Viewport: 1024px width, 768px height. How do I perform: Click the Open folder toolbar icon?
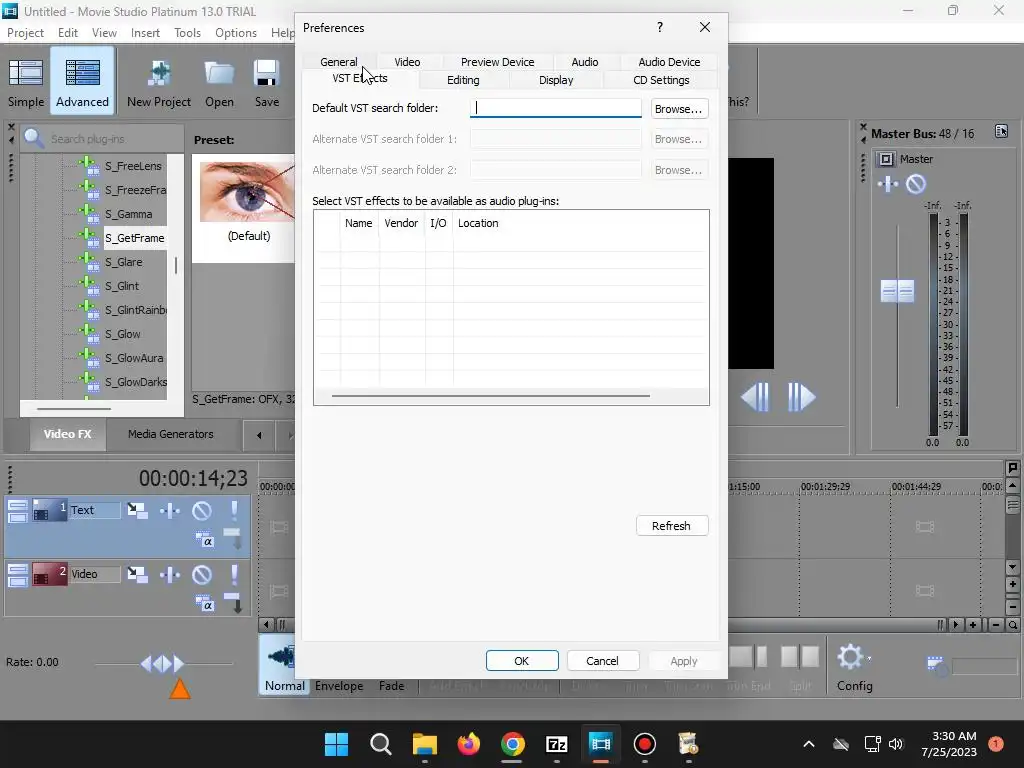click(x=219, y=73)
